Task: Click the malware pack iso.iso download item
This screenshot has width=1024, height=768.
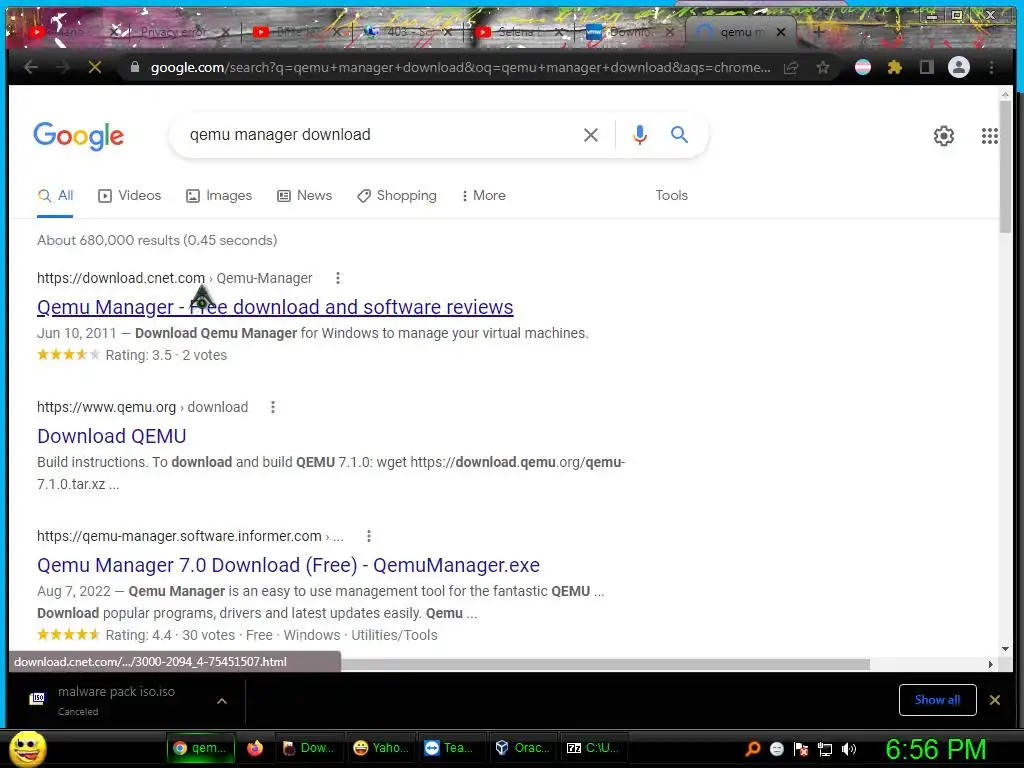Action: tap(116, 700)
